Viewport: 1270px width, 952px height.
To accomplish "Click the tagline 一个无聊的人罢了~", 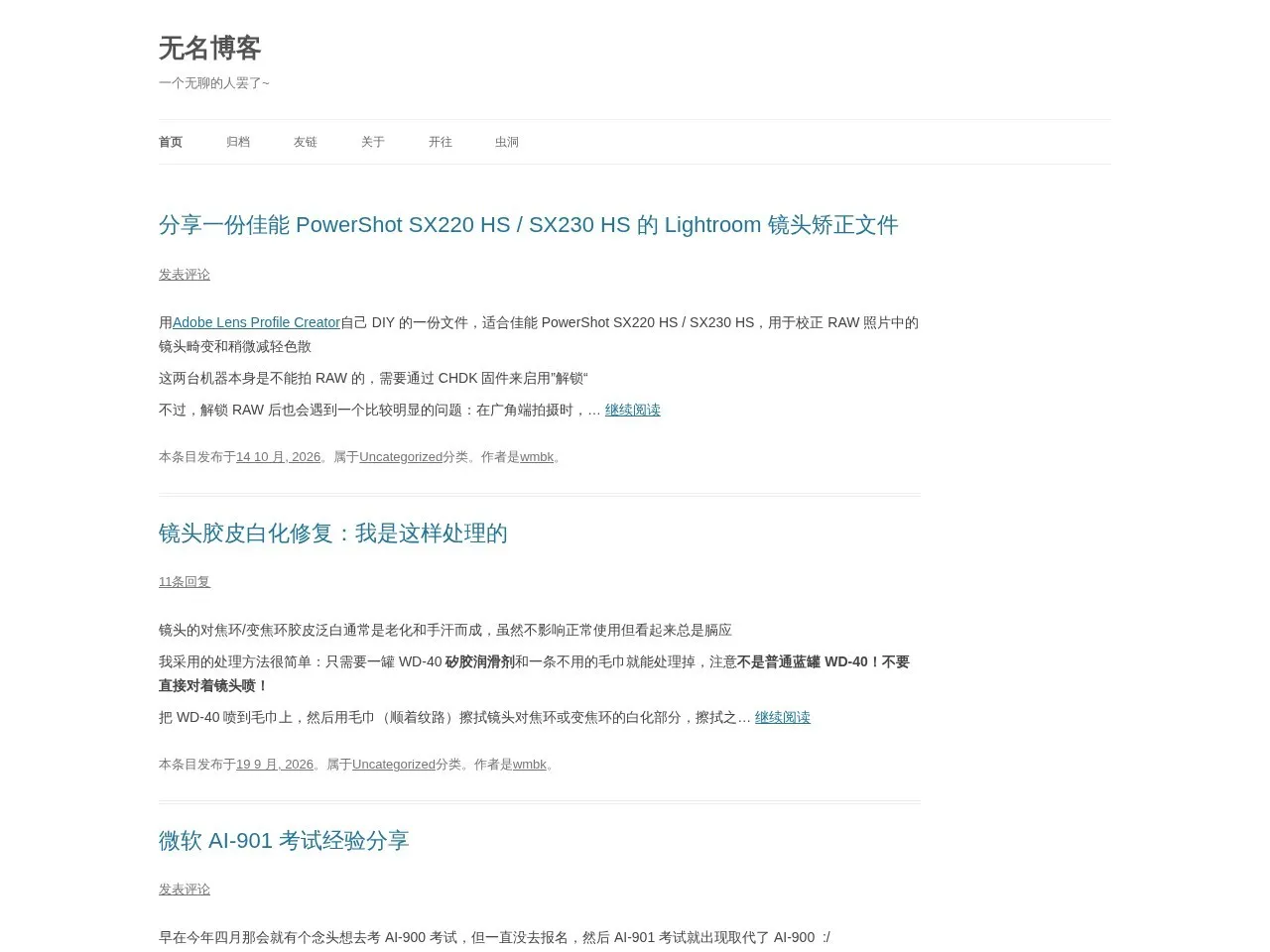I will [214, 83].
